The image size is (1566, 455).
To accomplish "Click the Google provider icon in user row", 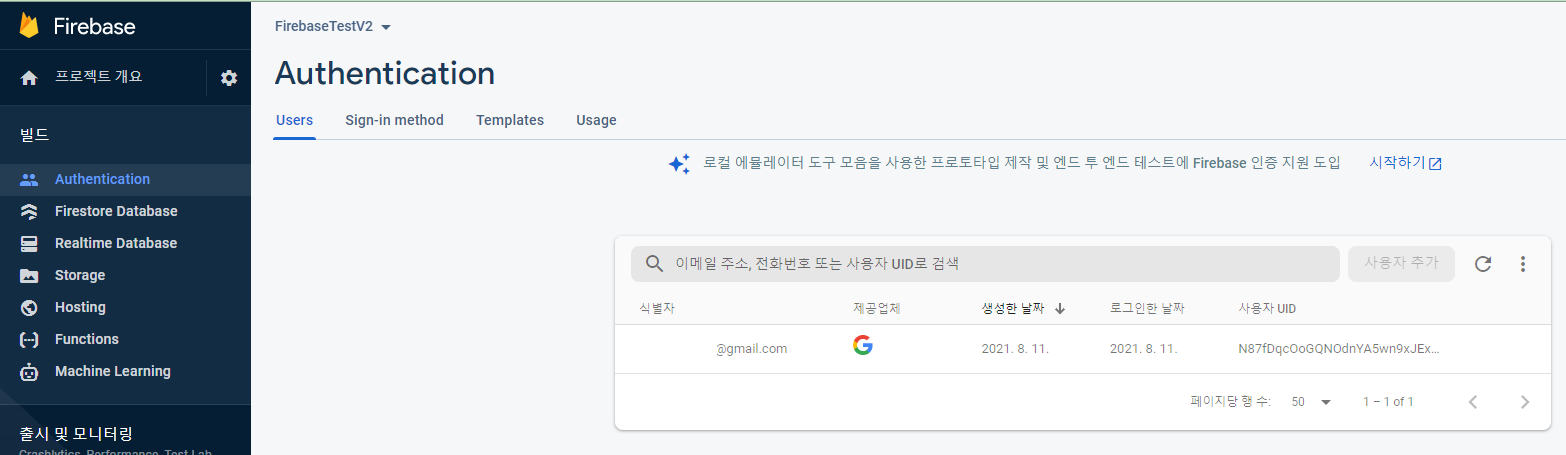I will tap(863, 345).
